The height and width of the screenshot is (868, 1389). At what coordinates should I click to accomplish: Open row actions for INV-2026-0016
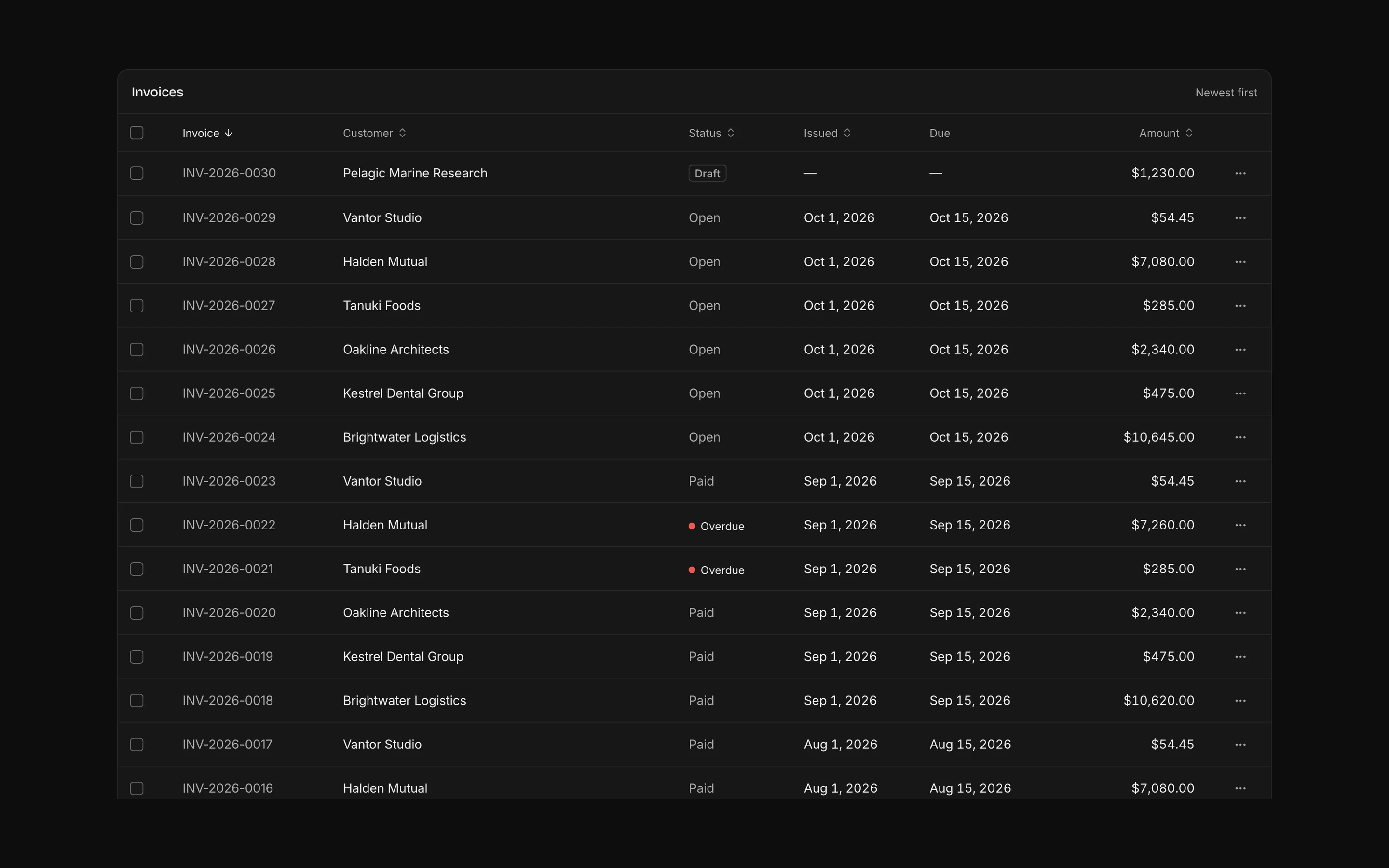(x=1240, y=789)
